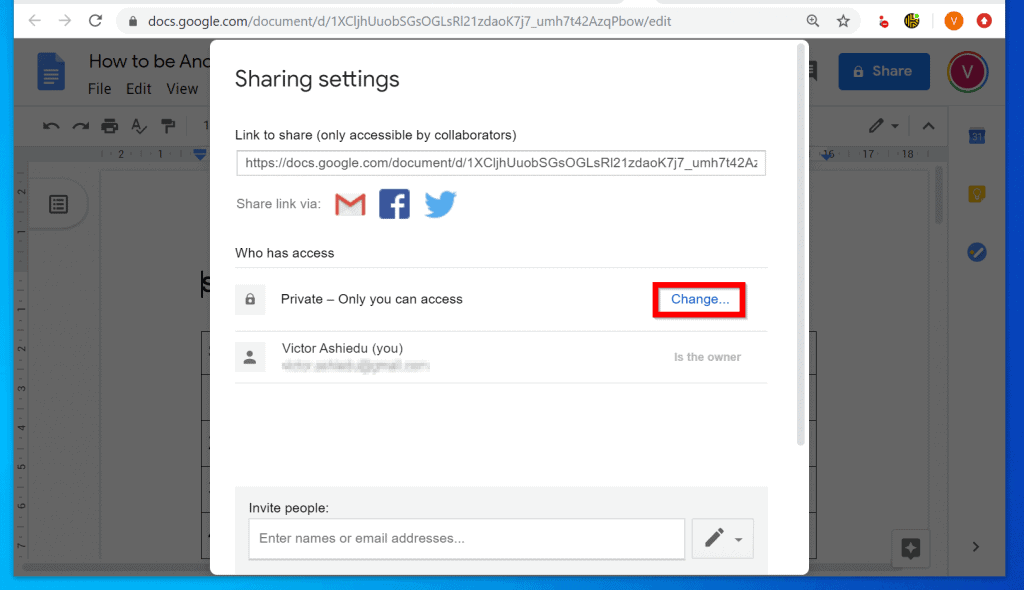Click the spell check toolbar icon
Viewport: 1024px width, 590px height.
pyautogui.click(x=138, y=126)
